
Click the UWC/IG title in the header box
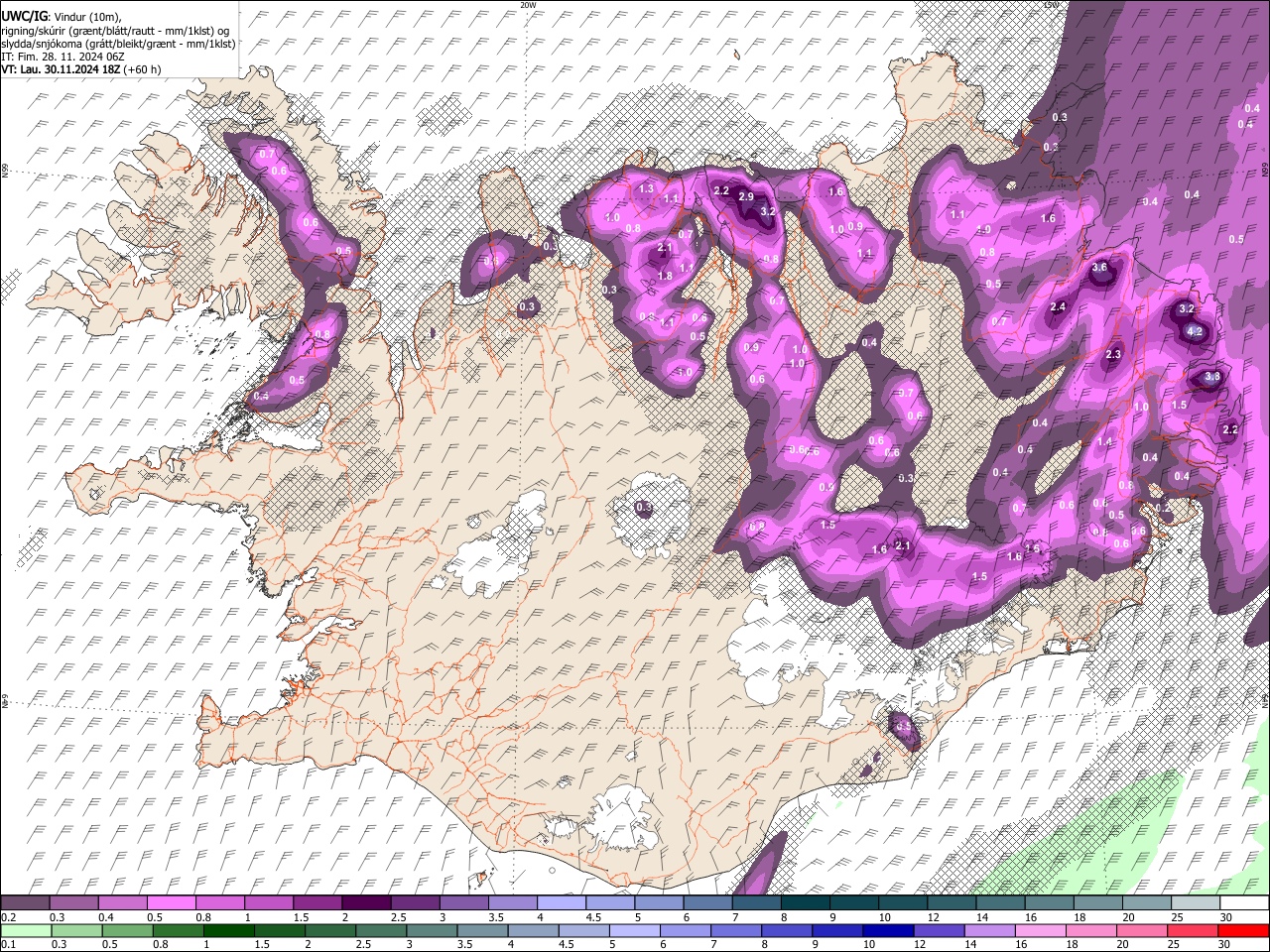click(23, 17)
